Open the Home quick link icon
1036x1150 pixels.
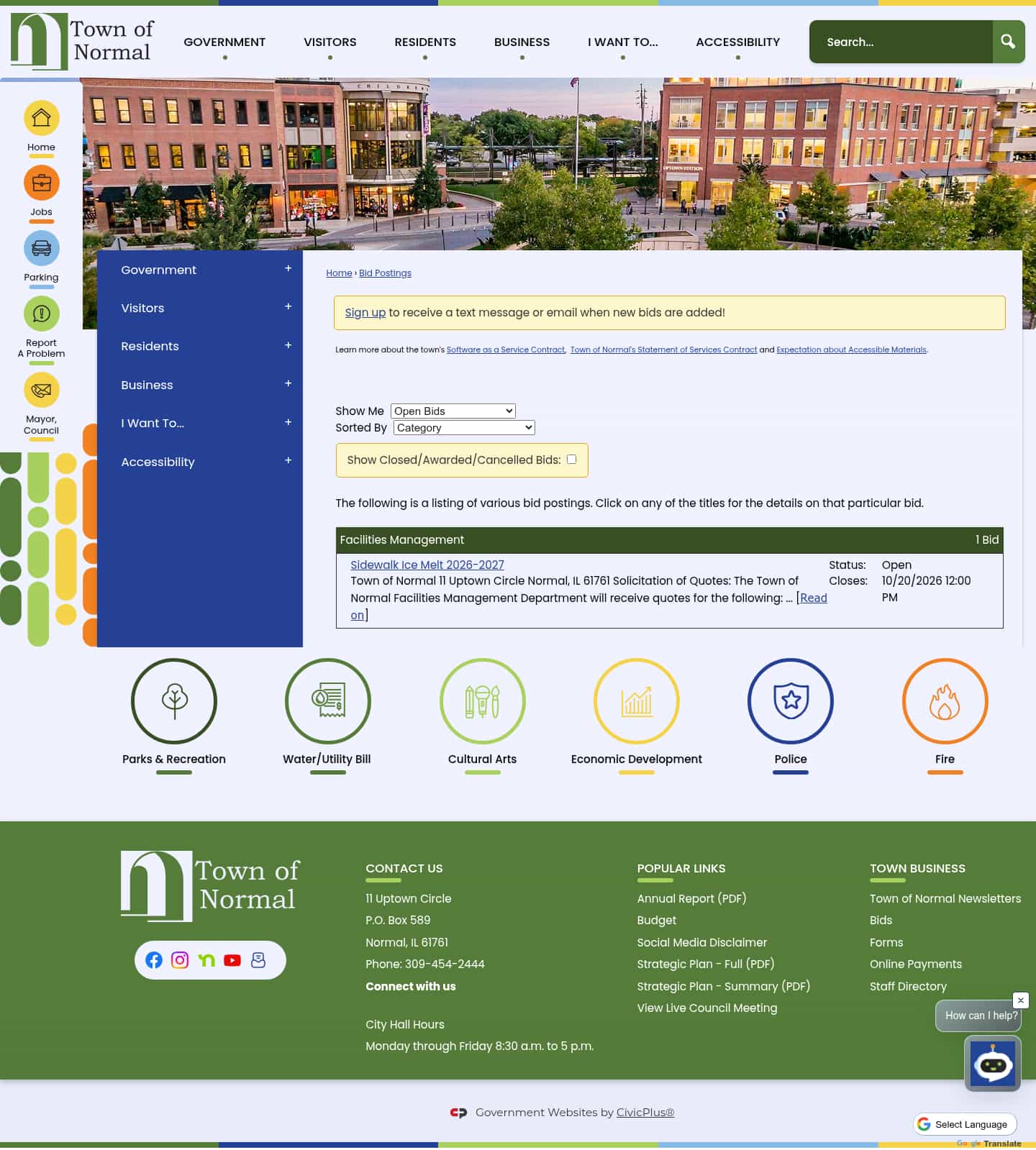click(41, 118)
